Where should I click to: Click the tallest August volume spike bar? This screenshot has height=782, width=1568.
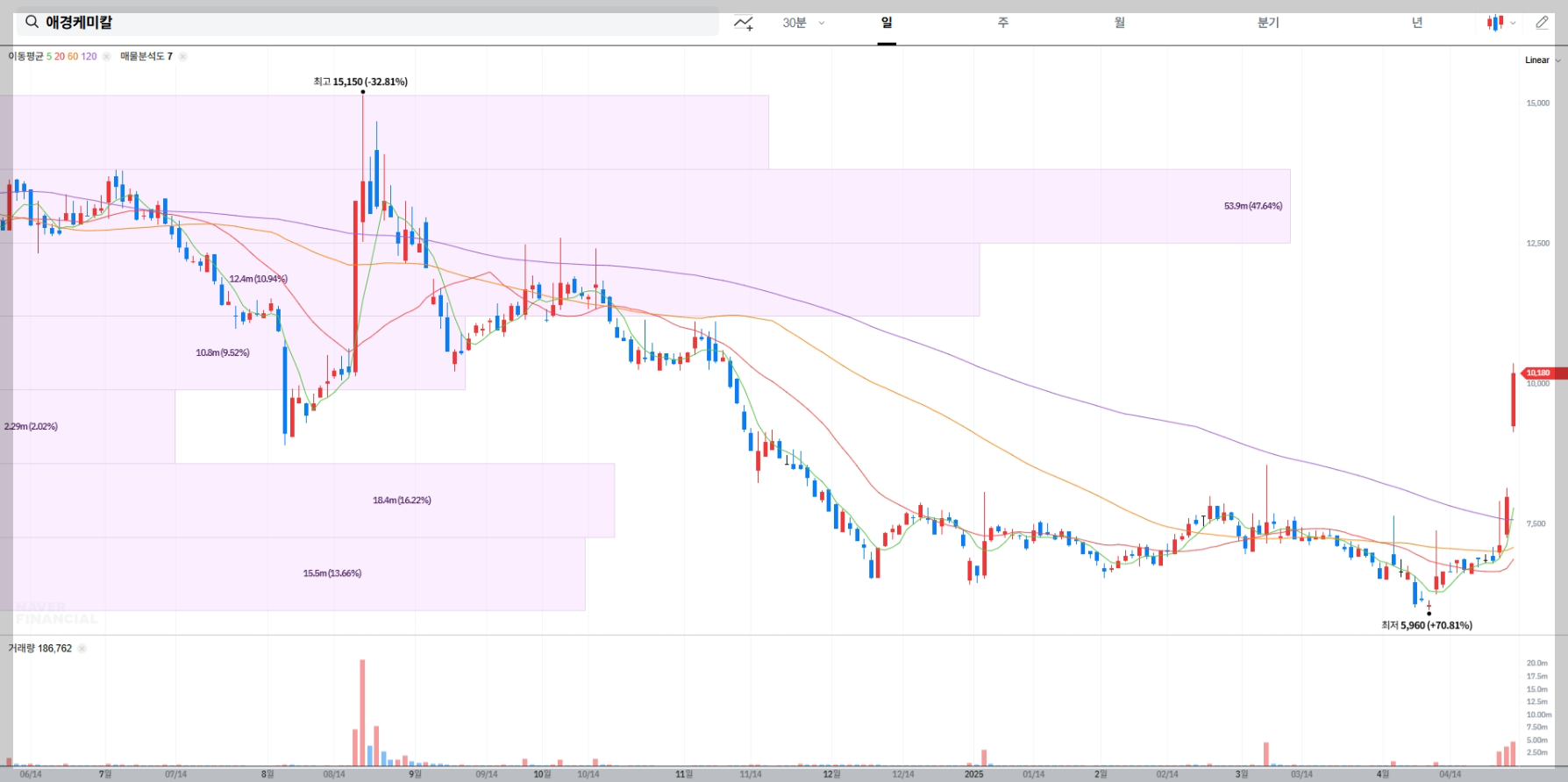(362, 713)
